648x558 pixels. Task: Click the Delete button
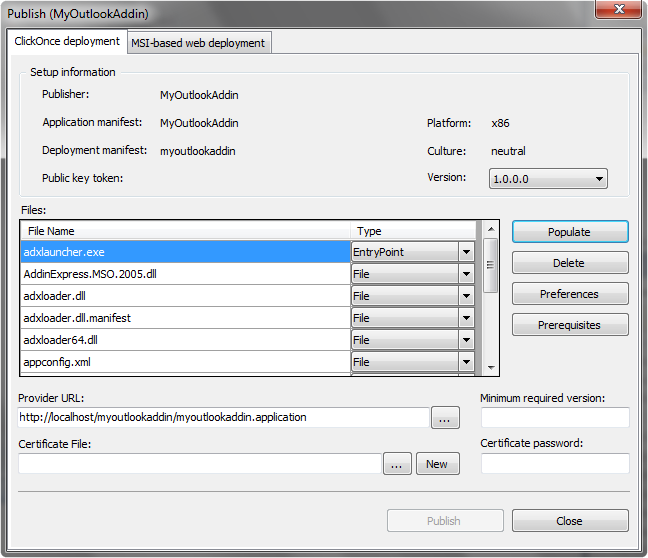(x=570, y=263)
